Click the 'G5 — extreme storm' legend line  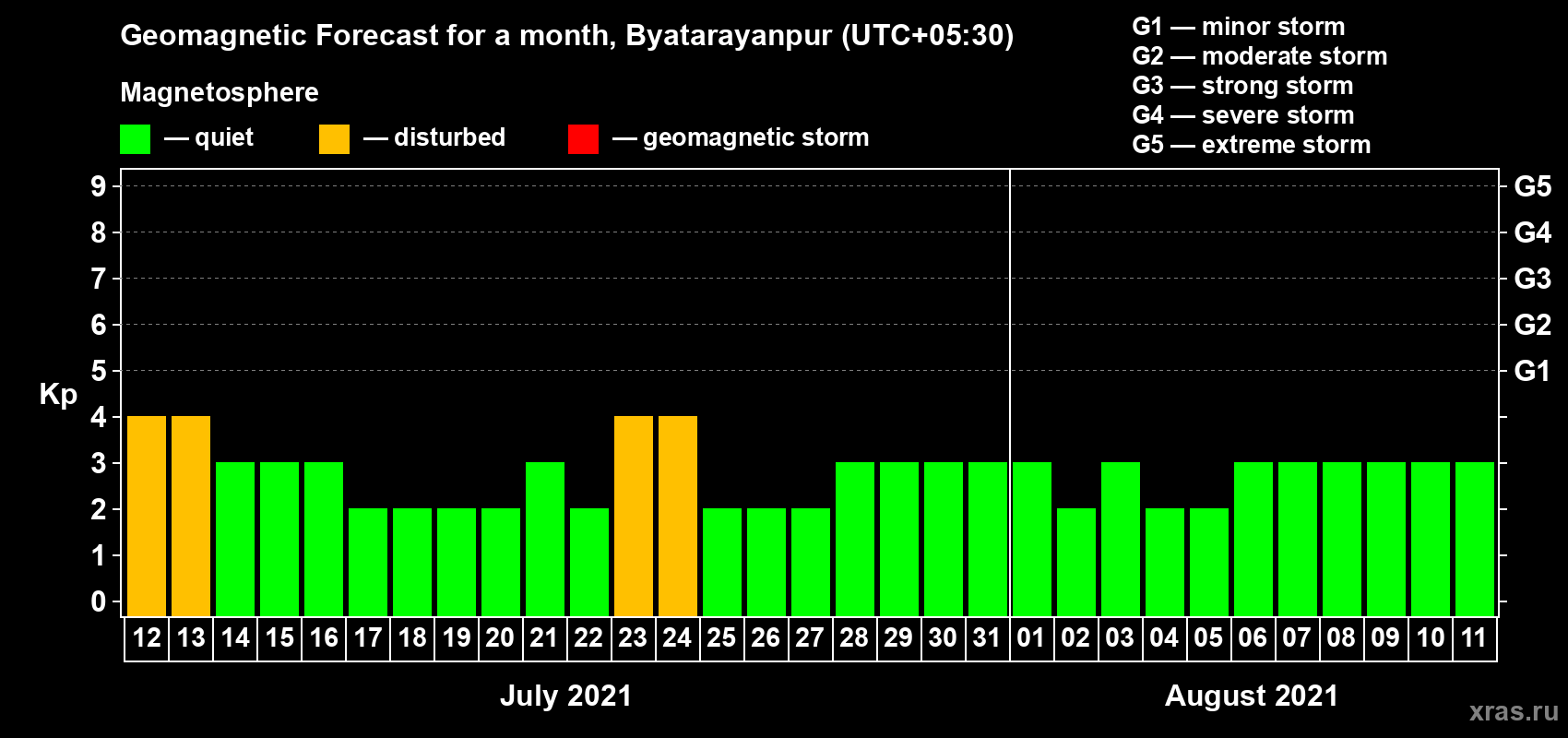(x=1252, y=145)
